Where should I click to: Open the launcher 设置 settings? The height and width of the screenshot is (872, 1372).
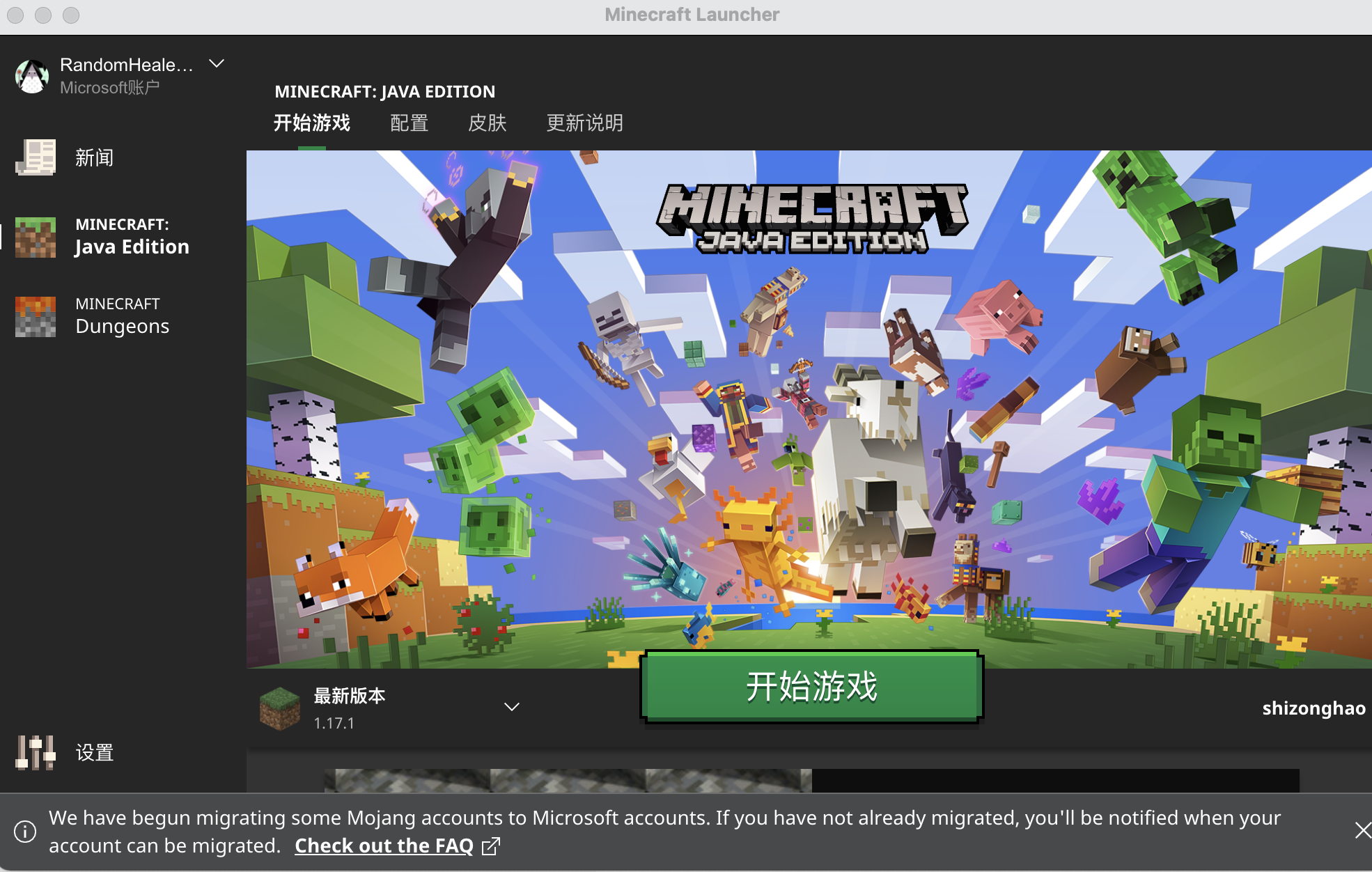tap(94, 752)
